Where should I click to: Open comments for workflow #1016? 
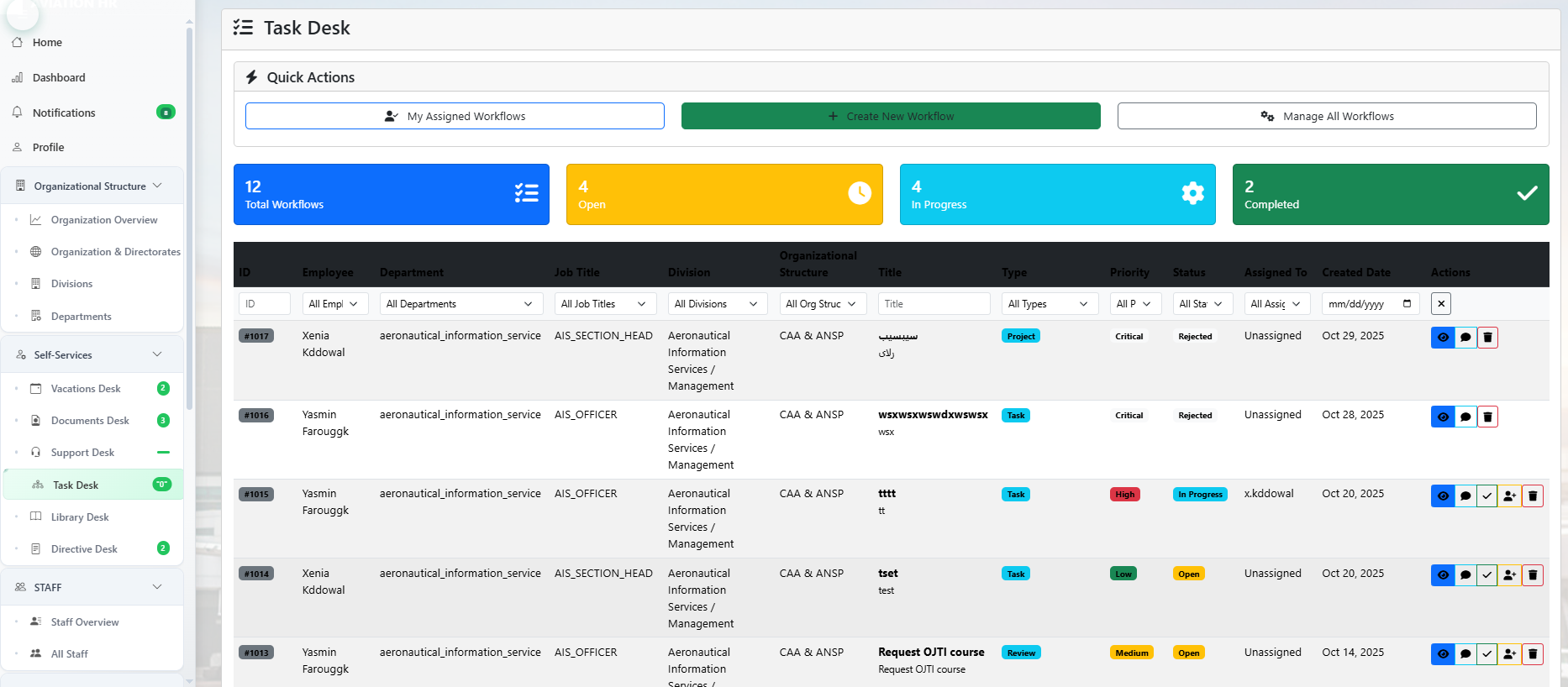[x=1465, y=417]
